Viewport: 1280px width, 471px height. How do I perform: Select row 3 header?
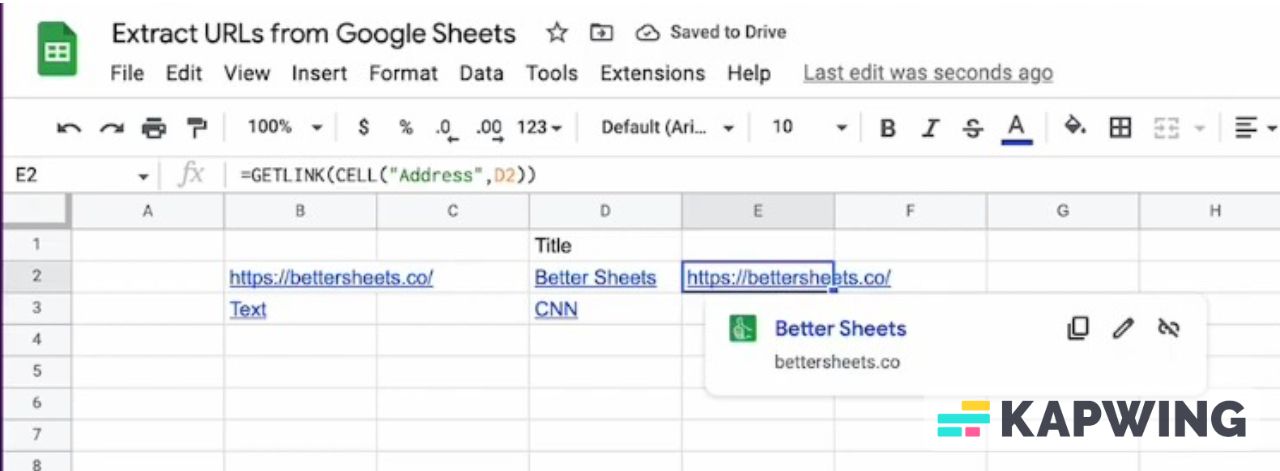coord(37,309)
